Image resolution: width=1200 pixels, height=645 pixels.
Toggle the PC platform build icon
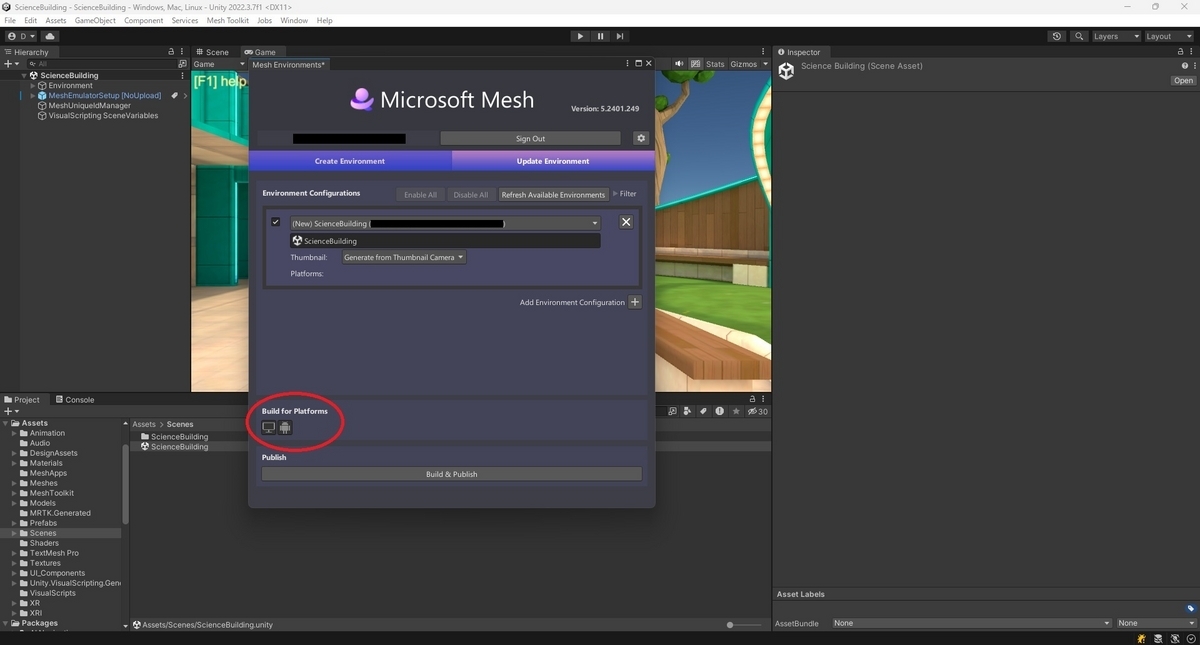coord(268,428)
